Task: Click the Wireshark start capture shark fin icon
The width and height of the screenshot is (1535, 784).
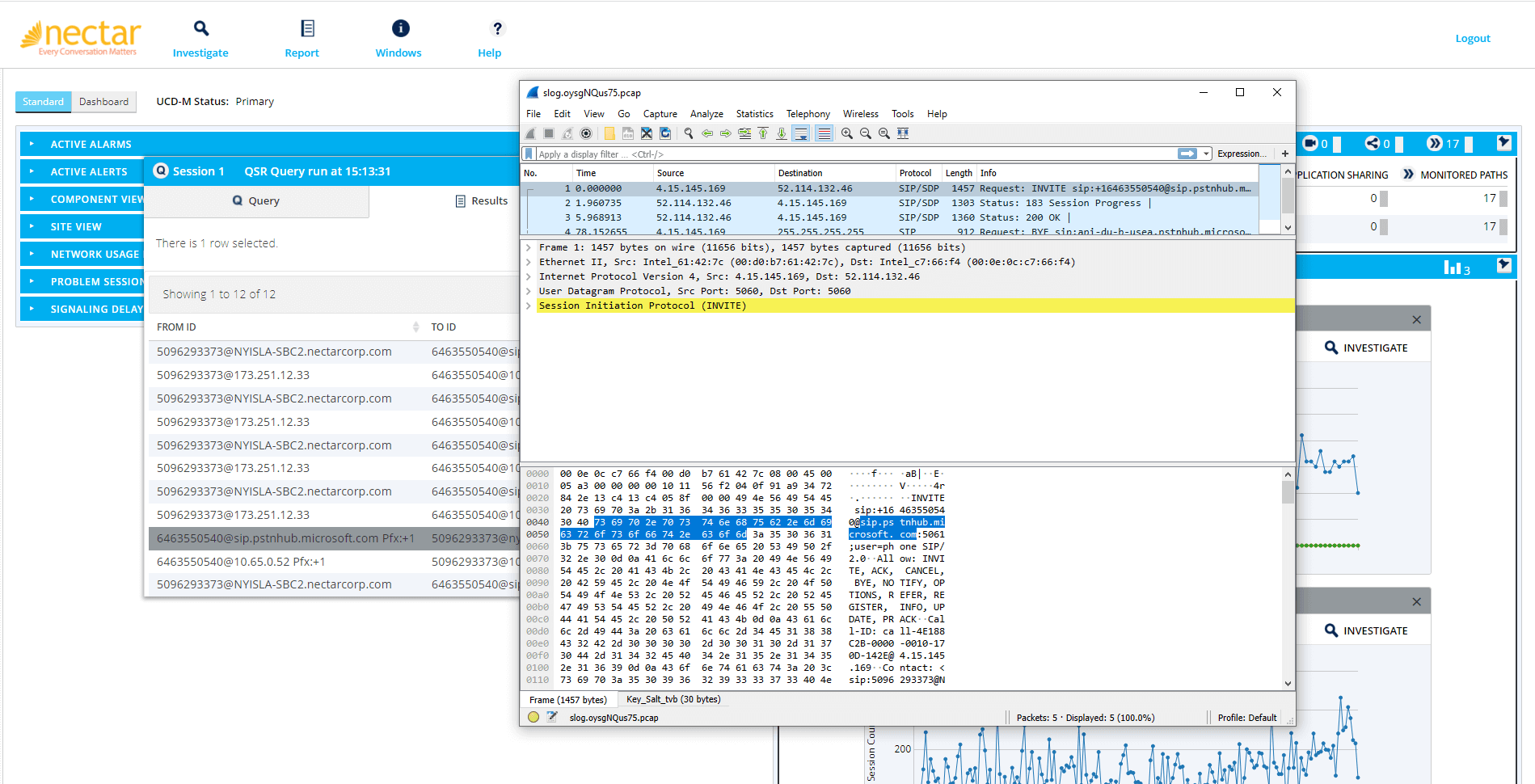Action: pyautogui.click(x=530, y=133)
